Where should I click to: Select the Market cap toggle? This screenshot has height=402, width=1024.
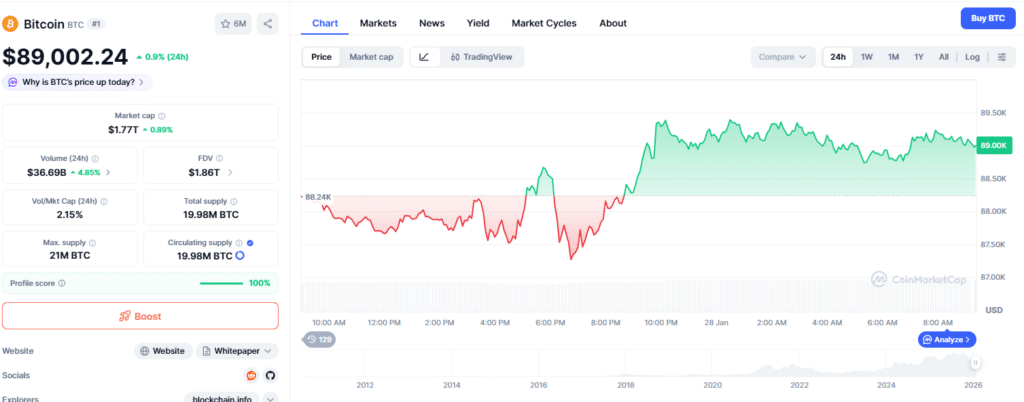tap(371, 57)
